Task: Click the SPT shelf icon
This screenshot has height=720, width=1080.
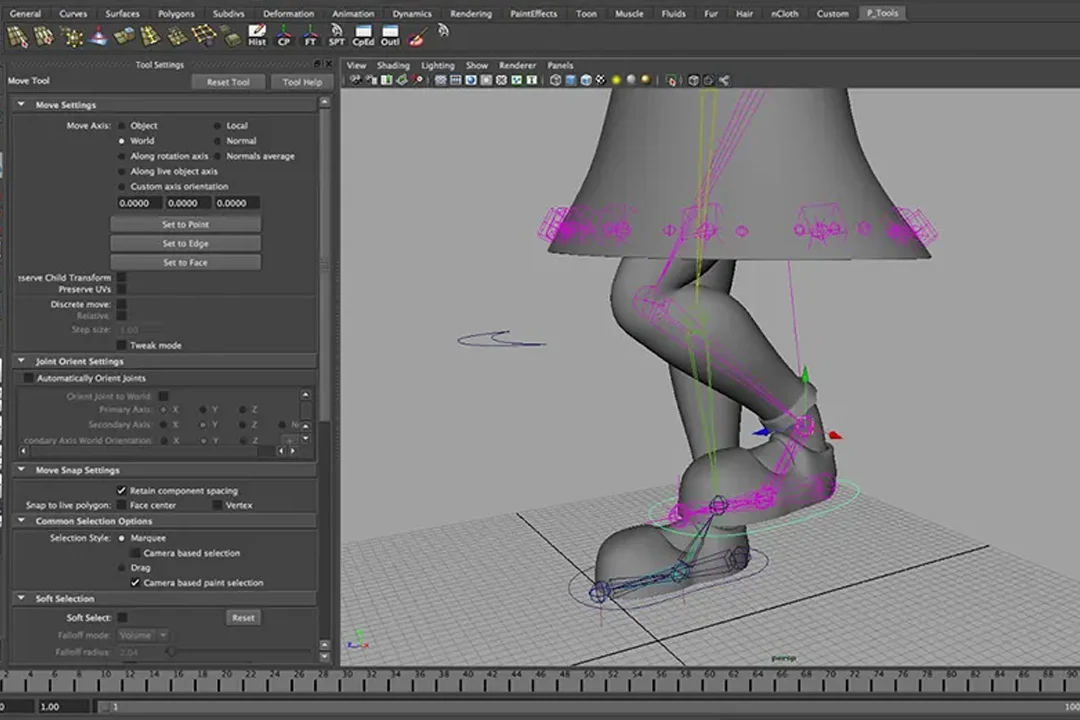Action: (336, 35)
